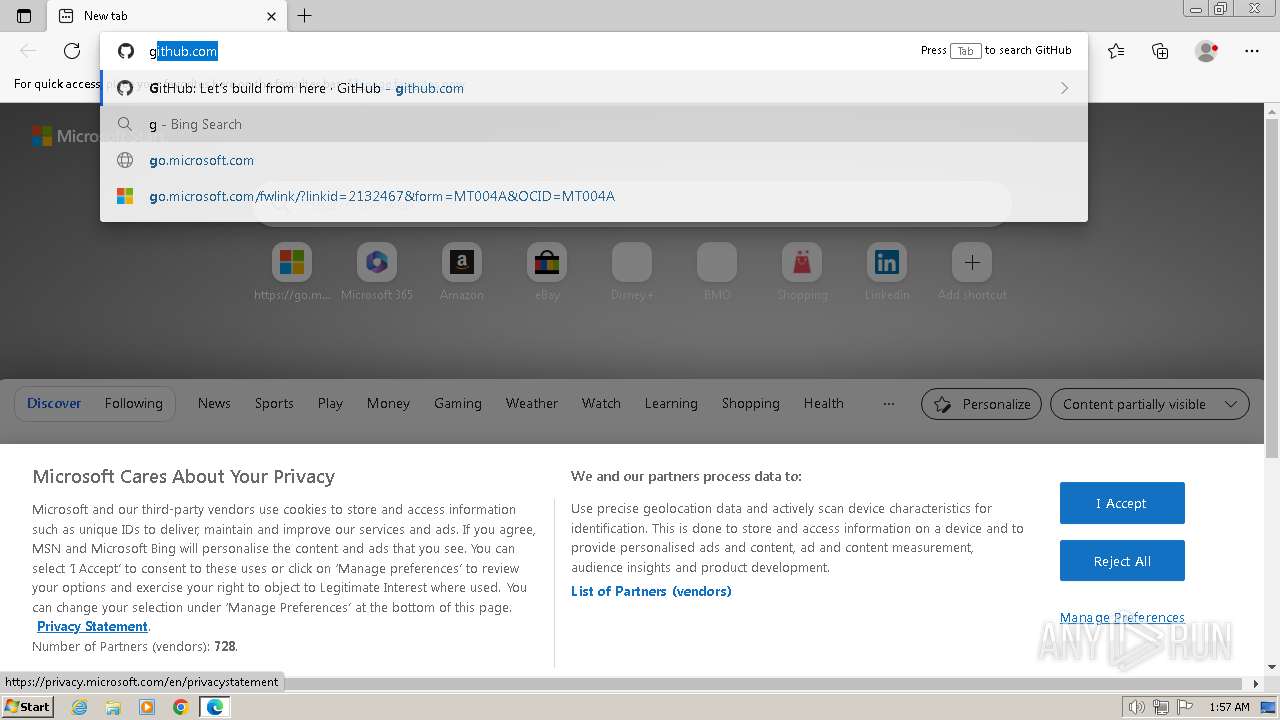Launch Internet Explorer from taskbar
The image size is (1280, 720).
(80, 707)
